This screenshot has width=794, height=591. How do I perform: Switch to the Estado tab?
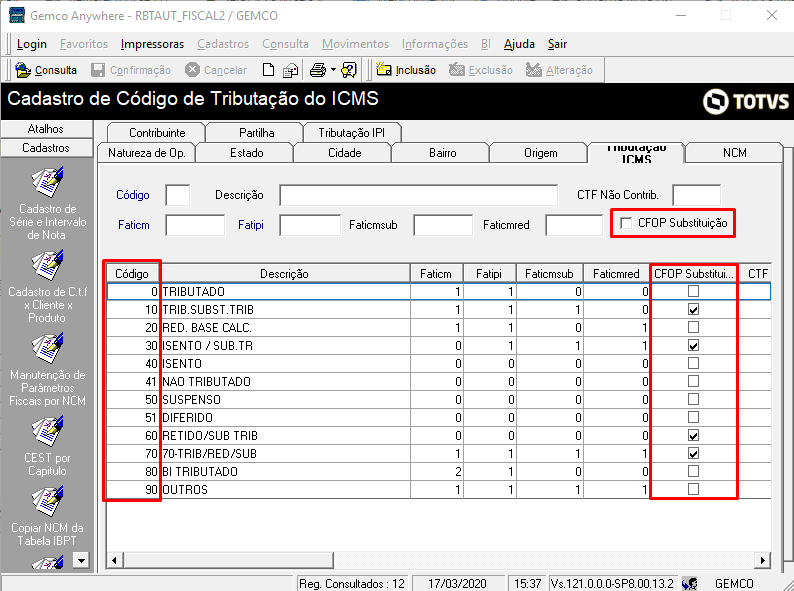pos(247,153)
